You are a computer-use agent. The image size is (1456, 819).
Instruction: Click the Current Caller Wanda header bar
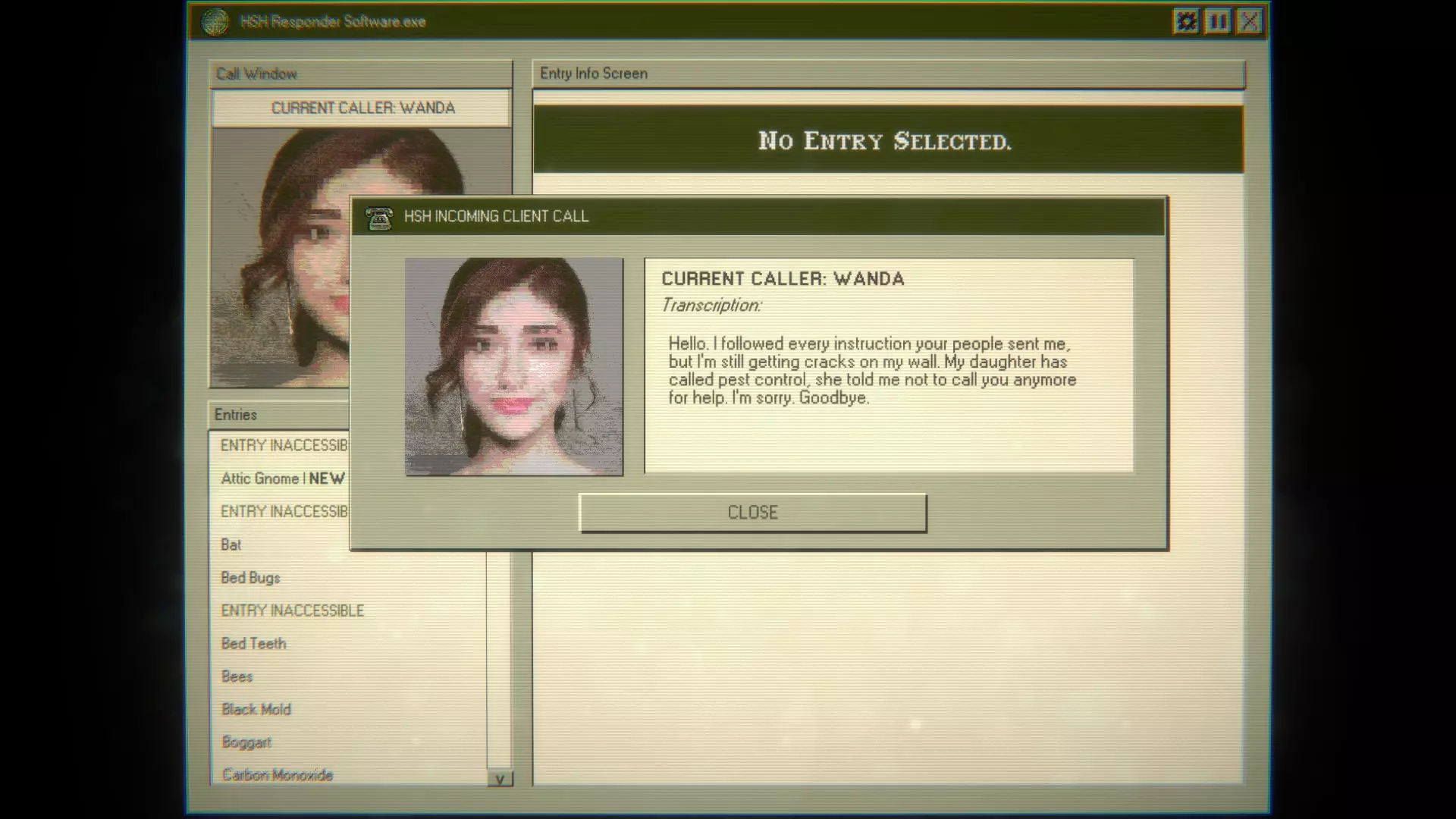362,108
